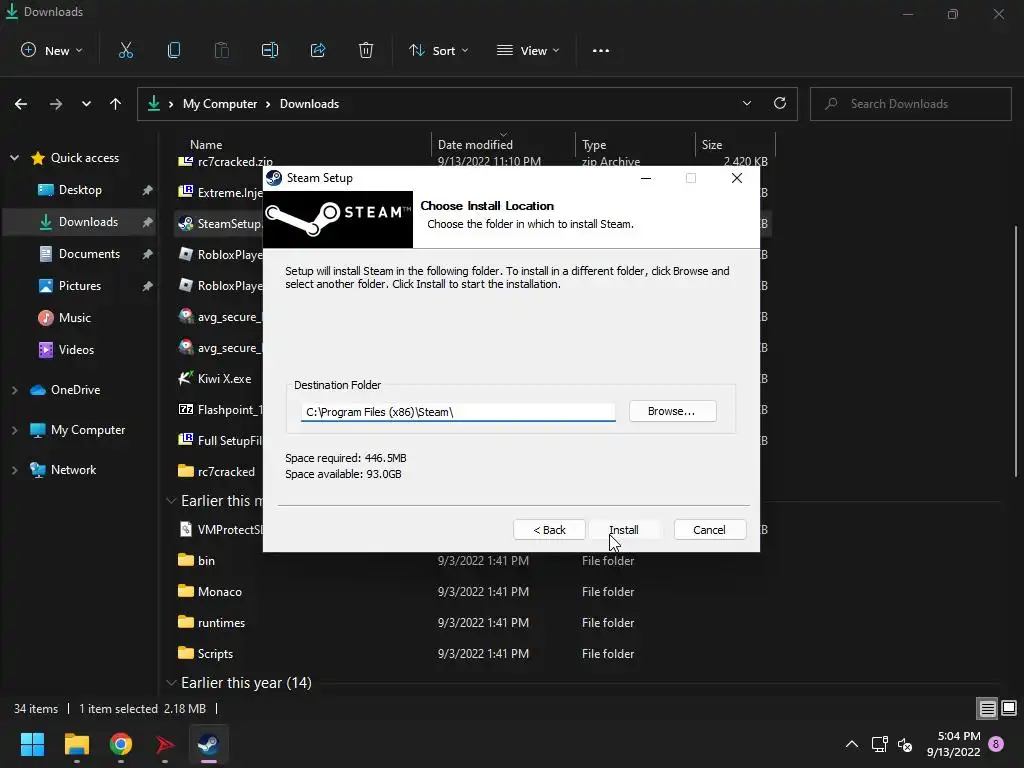Screen dimensions: 1024x768
Task: Expand the Network tree node
Action: [14, 470]
